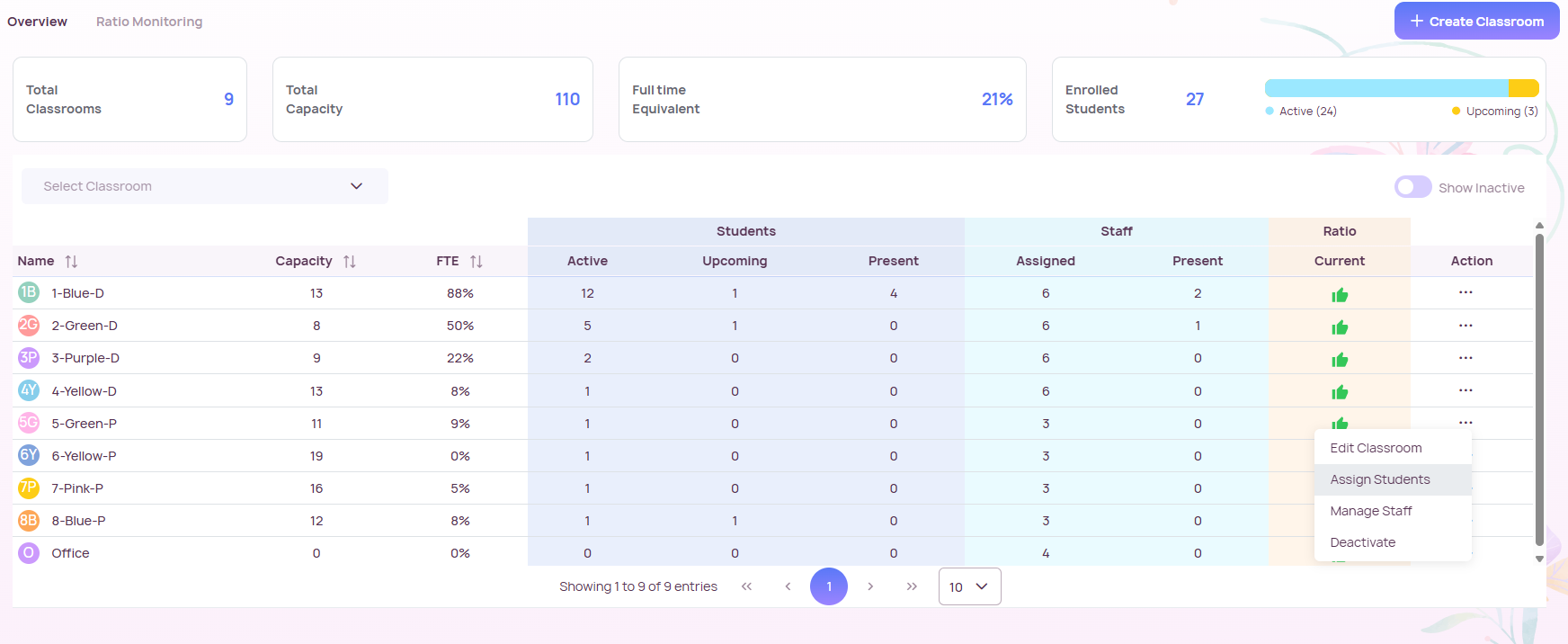The height and width of the screenshot is (644, 1568).
Task: Jump to the last page arrow
Action: [x=912, y=586]
